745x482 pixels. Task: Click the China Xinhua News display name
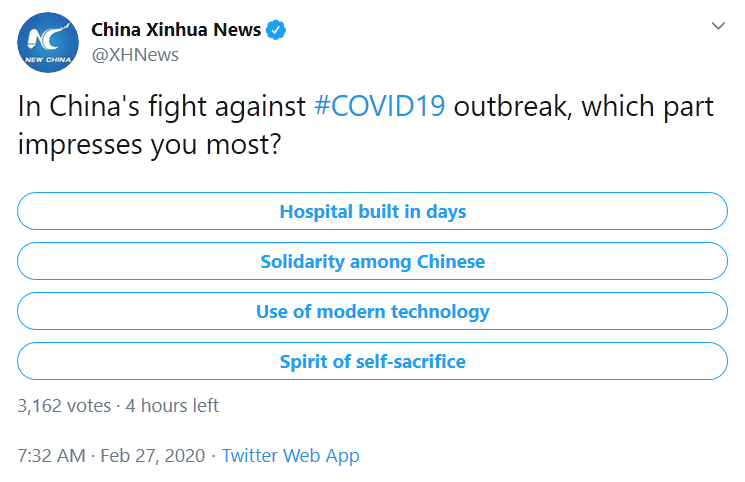click(x=176, y=29)
